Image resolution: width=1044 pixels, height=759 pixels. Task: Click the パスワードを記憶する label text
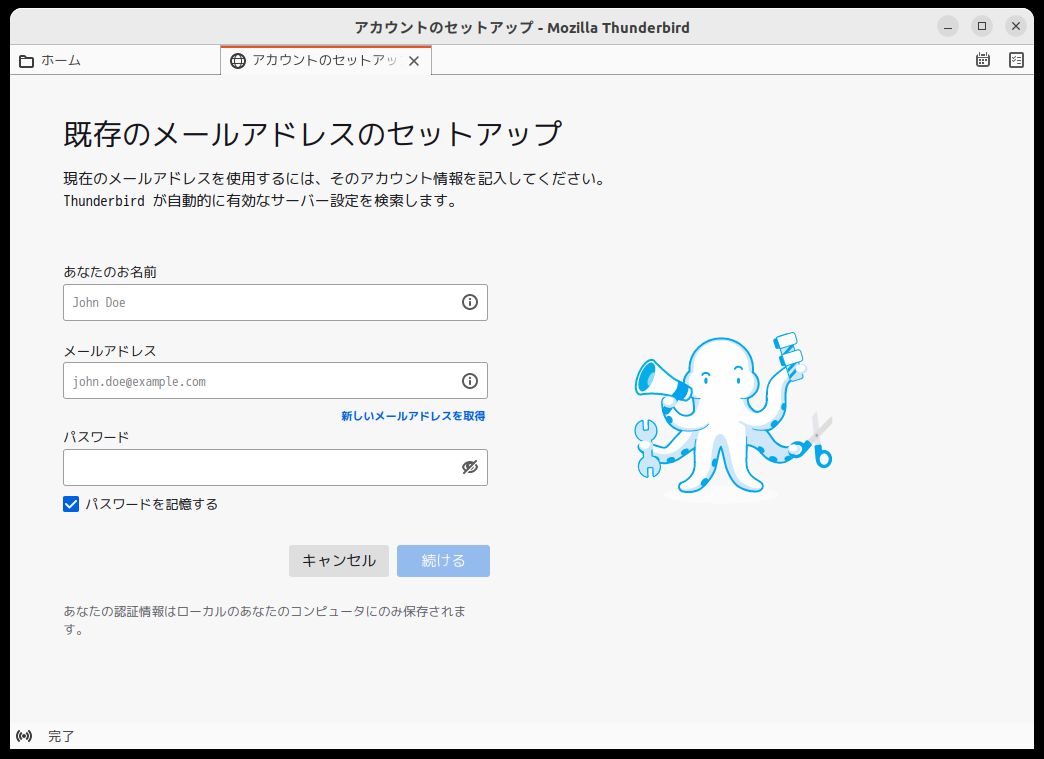[152, 505]
